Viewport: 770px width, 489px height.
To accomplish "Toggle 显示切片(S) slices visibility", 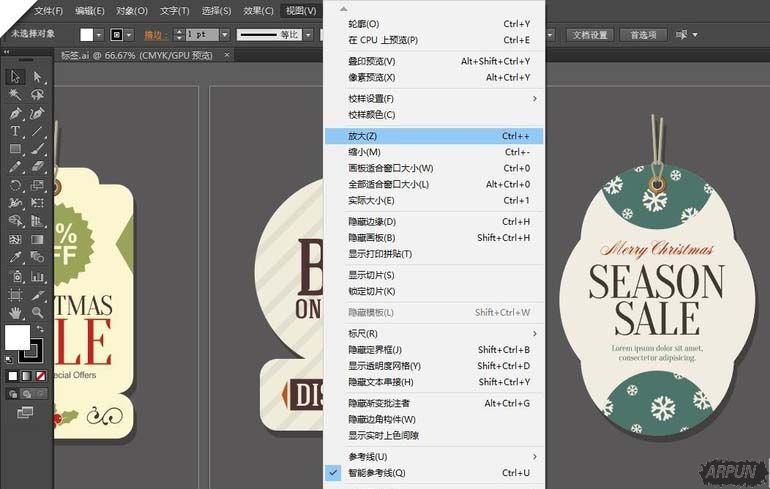I will [x=434, y=275].
